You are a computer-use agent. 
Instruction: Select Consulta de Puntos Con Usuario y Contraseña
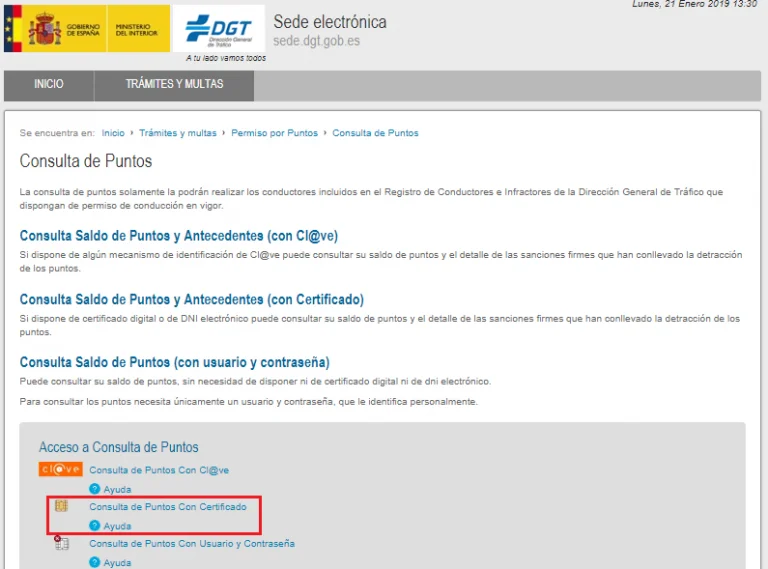[x=192, y=544]
